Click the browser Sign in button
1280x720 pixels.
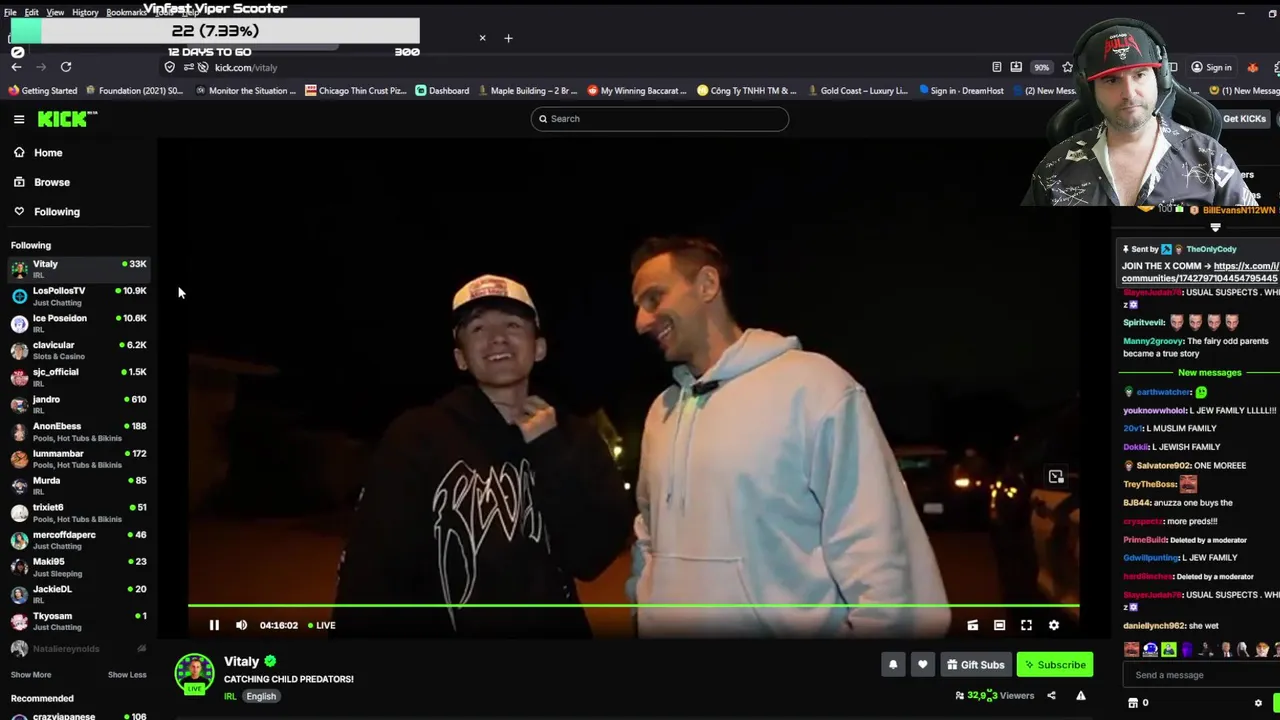click(x=1211, y=67)
